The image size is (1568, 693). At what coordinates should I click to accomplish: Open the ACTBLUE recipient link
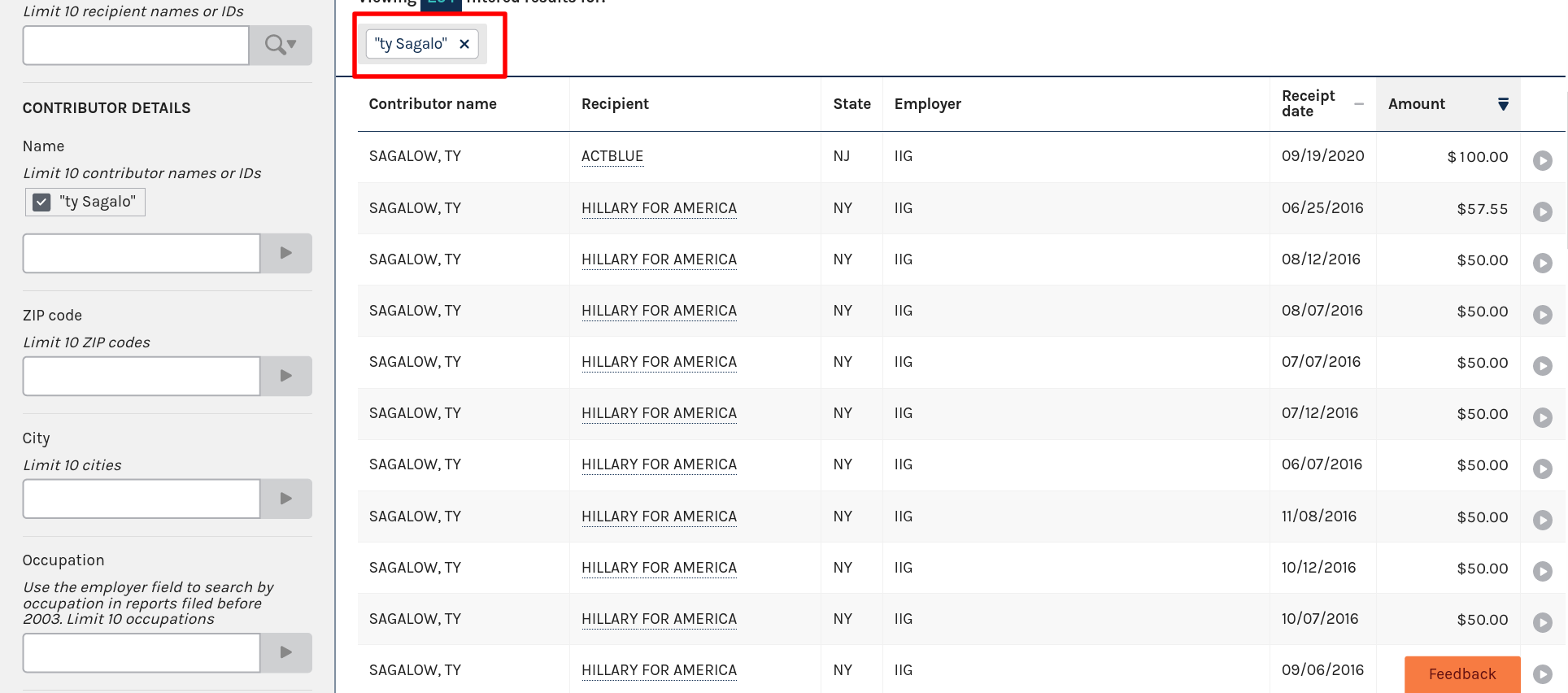tap(612, 156)
